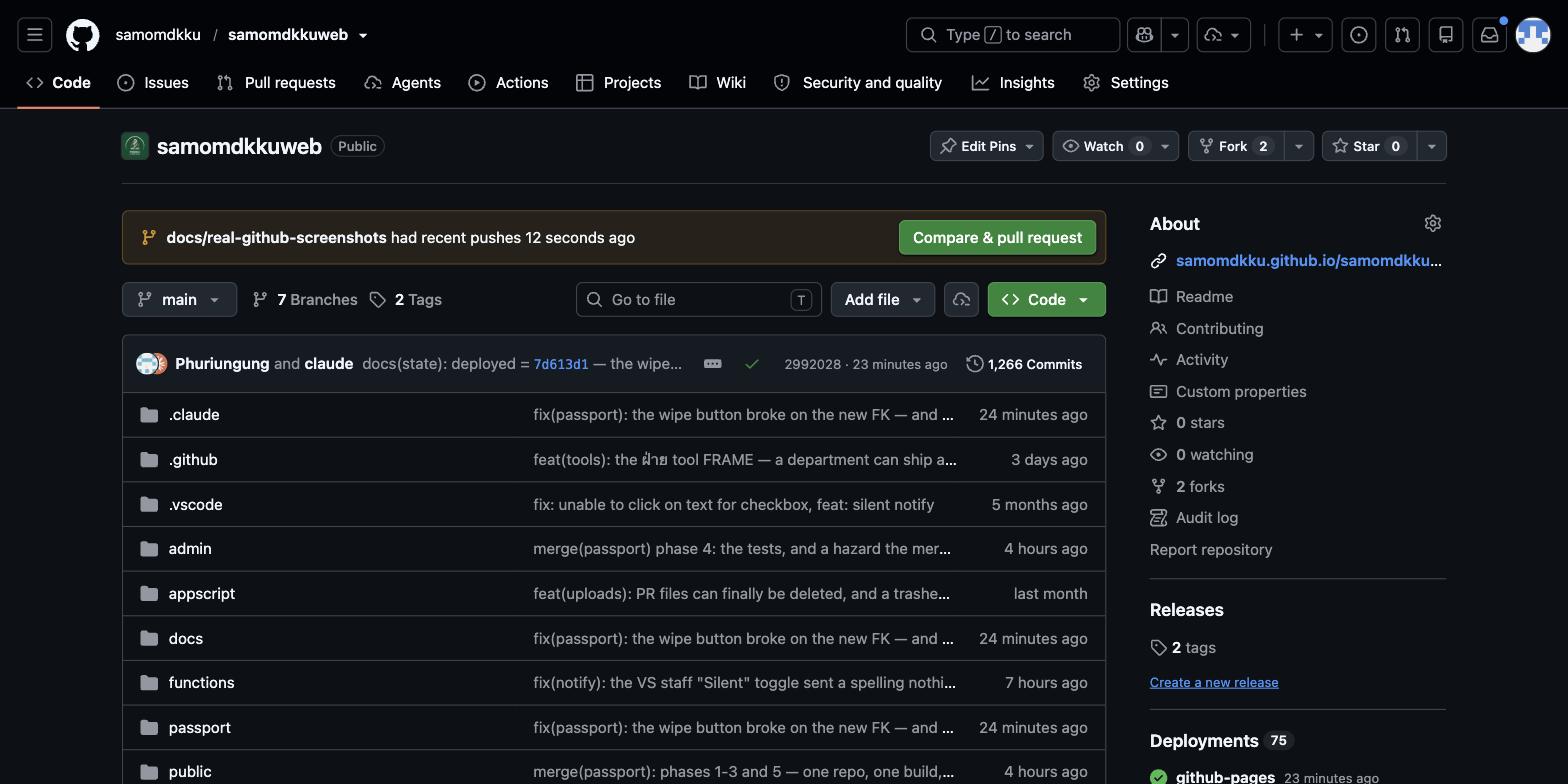The width and height of the screenshot is (1568, 784).
Task: Open the Wiki tab
Action: pos(718,83)
